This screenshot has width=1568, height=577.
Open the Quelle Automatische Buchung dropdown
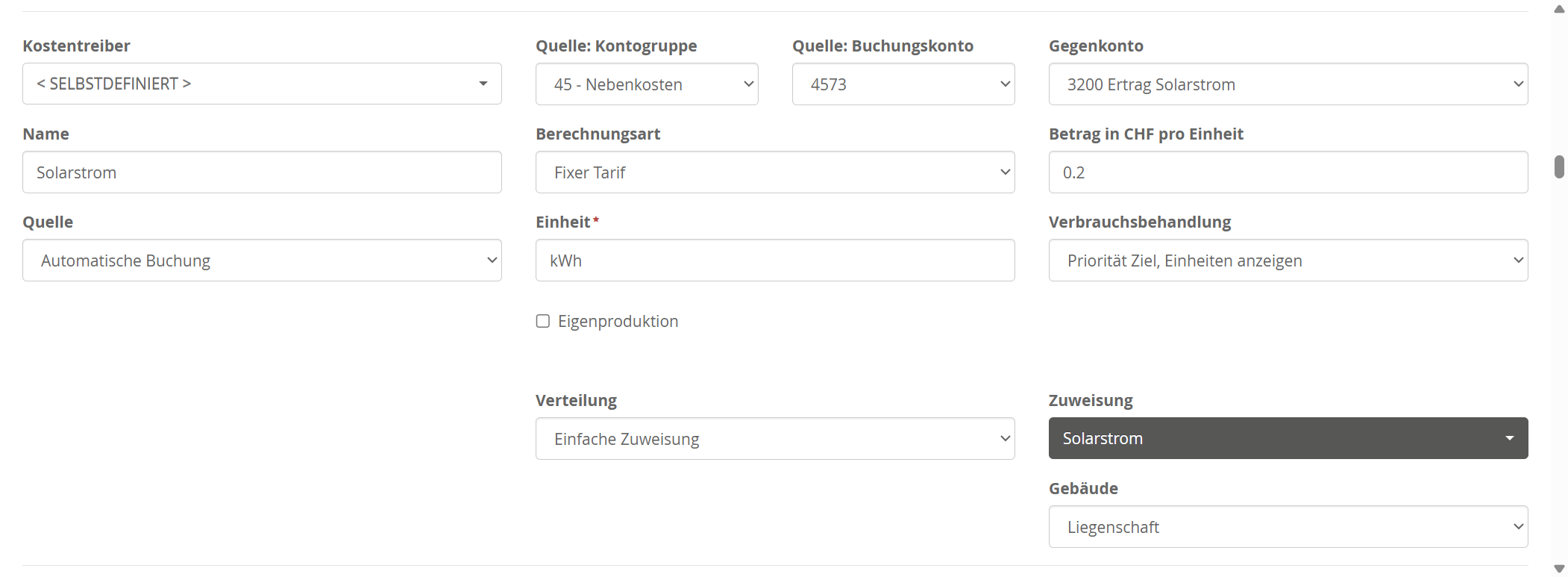[x=262, y=261]
